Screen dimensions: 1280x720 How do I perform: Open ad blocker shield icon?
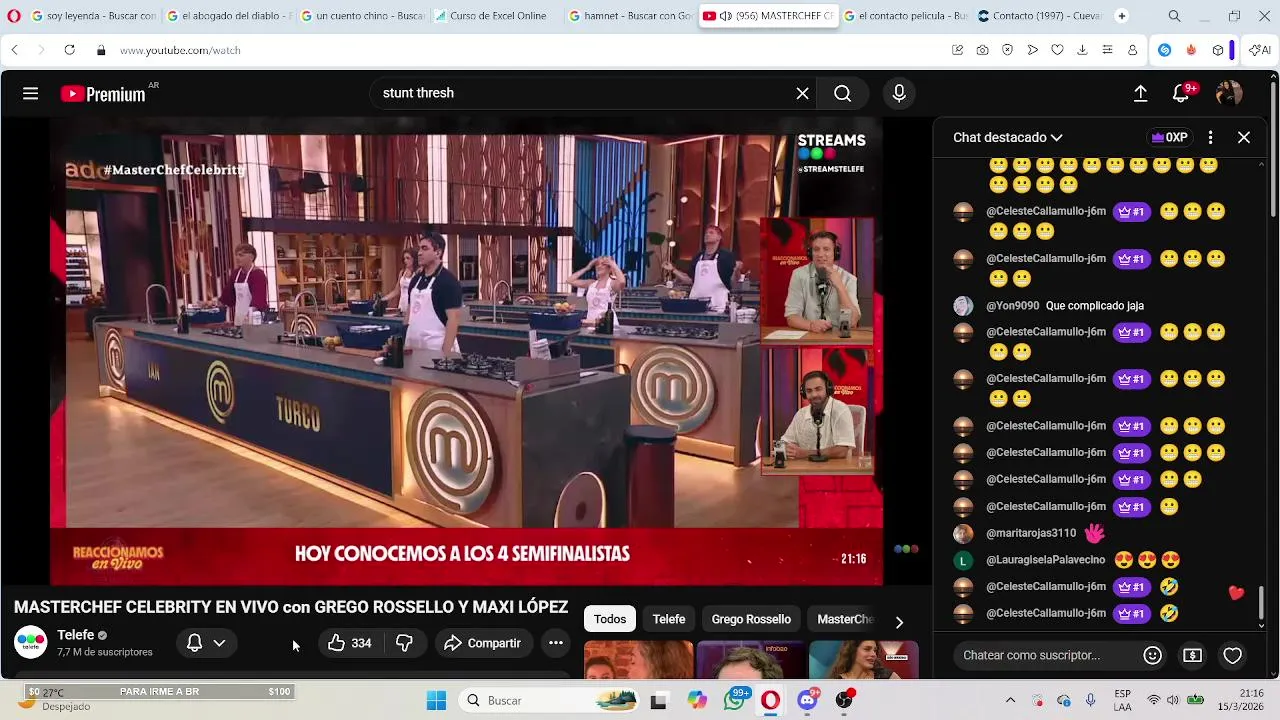click(x=1007, y=50)
